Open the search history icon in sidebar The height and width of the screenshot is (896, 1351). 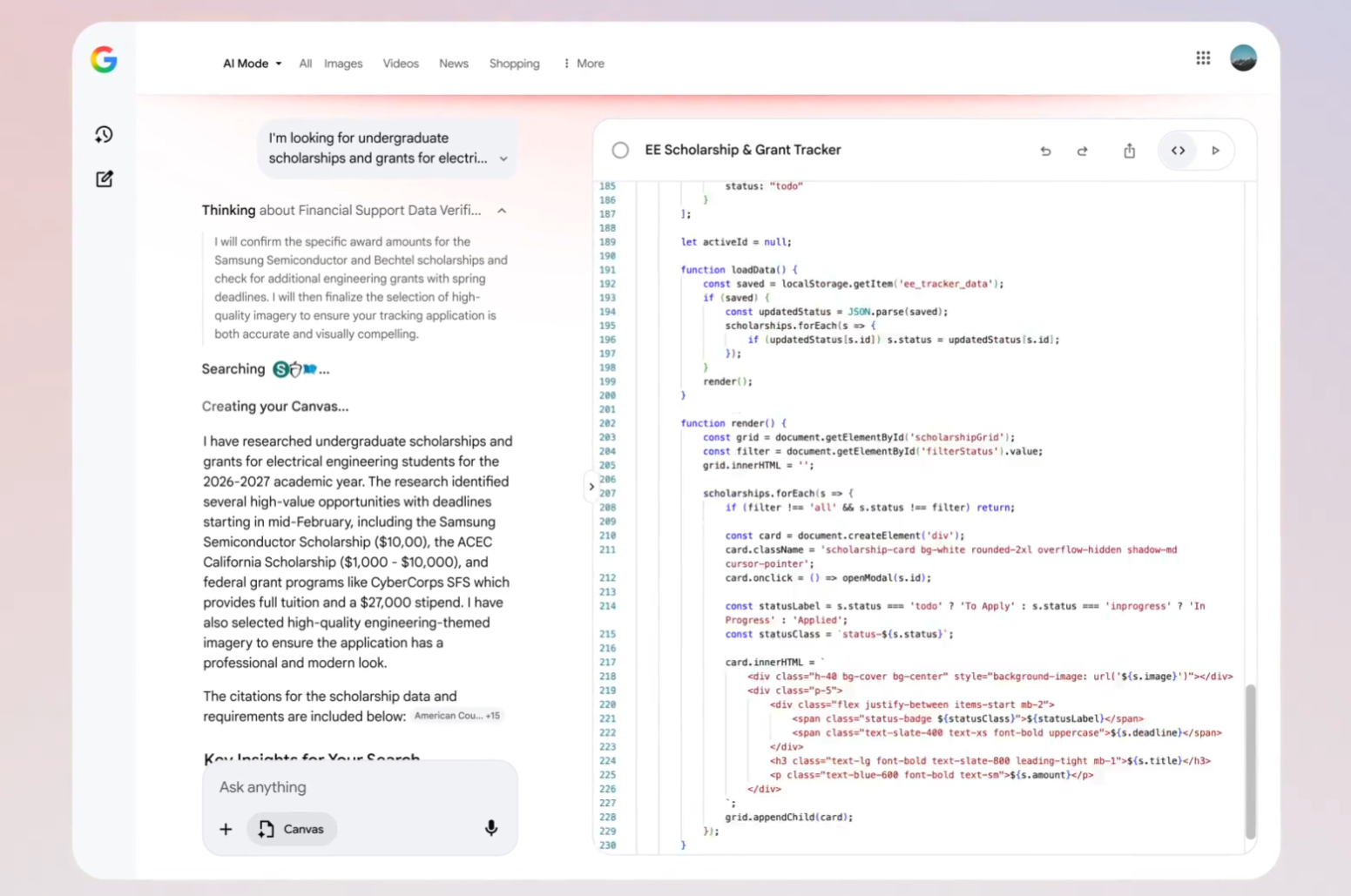point(104,134)
